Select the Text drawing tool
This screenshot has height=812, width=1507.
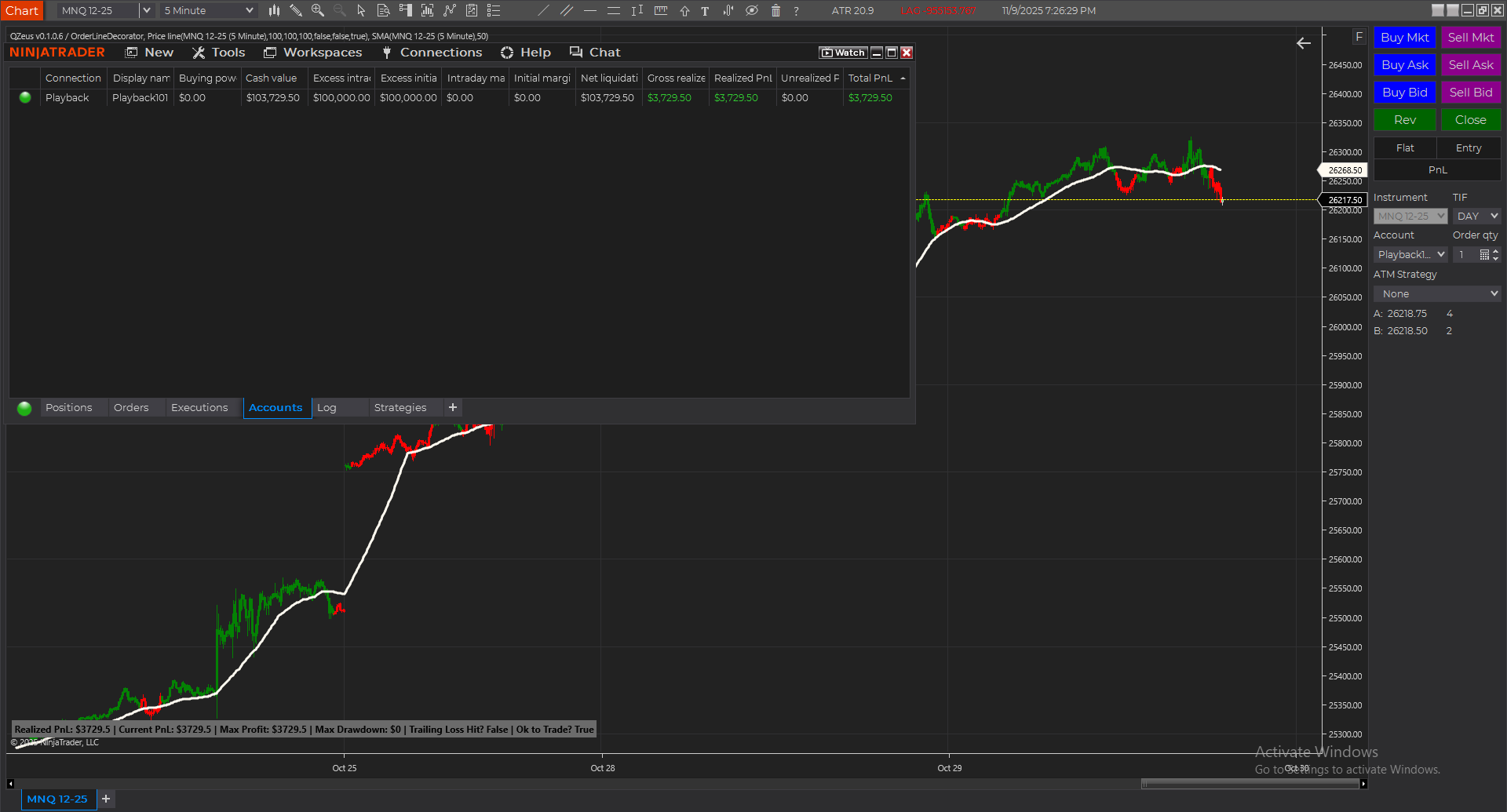point(705,10)
